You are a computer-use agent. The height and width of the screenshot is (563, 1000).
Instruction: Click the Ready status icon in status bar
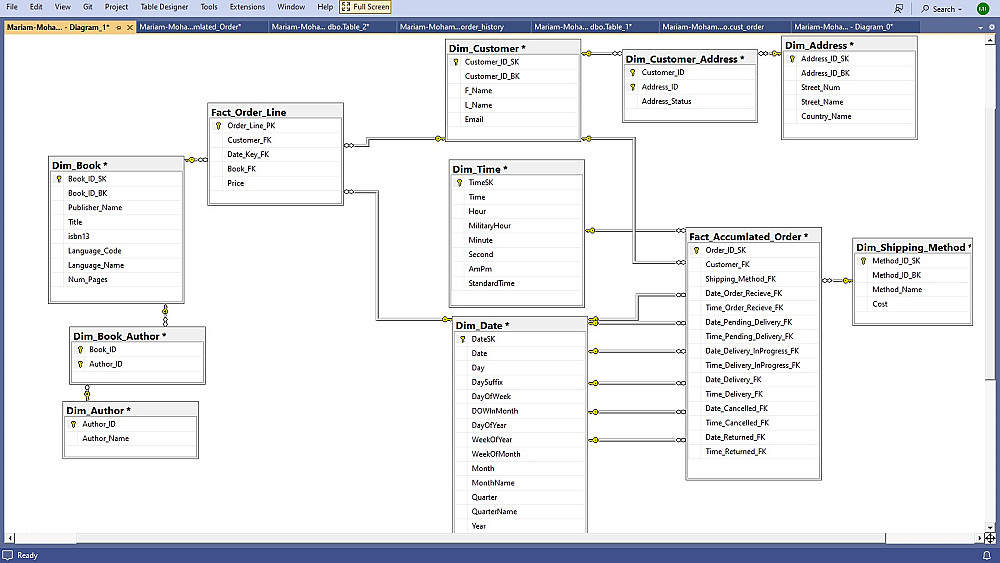[x=8, y=555]
